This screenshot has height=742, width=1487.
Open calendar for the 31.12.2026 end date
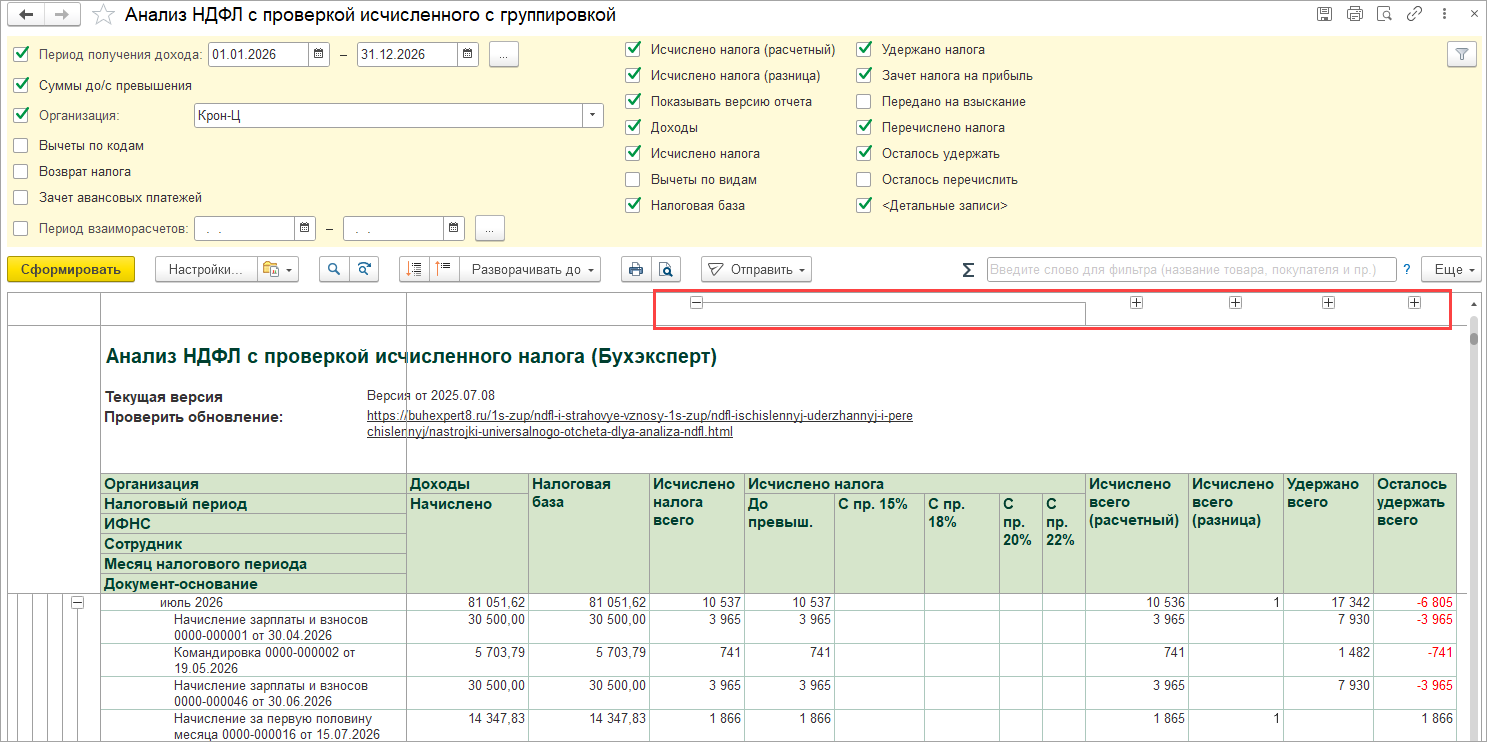coord(468,54)
